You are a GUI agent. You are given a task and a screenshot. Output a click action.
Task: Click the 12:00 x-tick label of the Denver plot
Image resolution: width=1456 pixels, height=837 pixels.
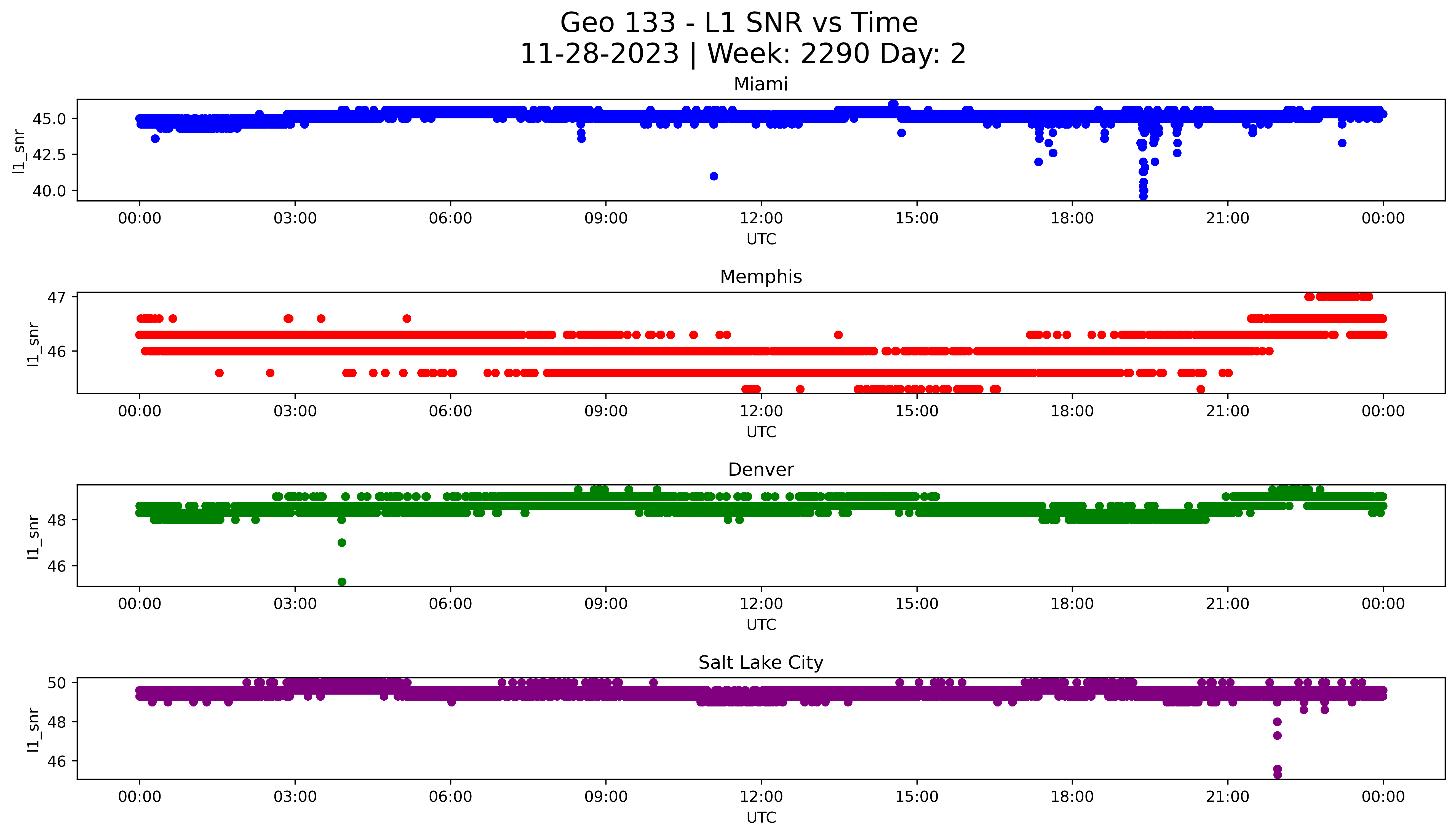point(761,604)
